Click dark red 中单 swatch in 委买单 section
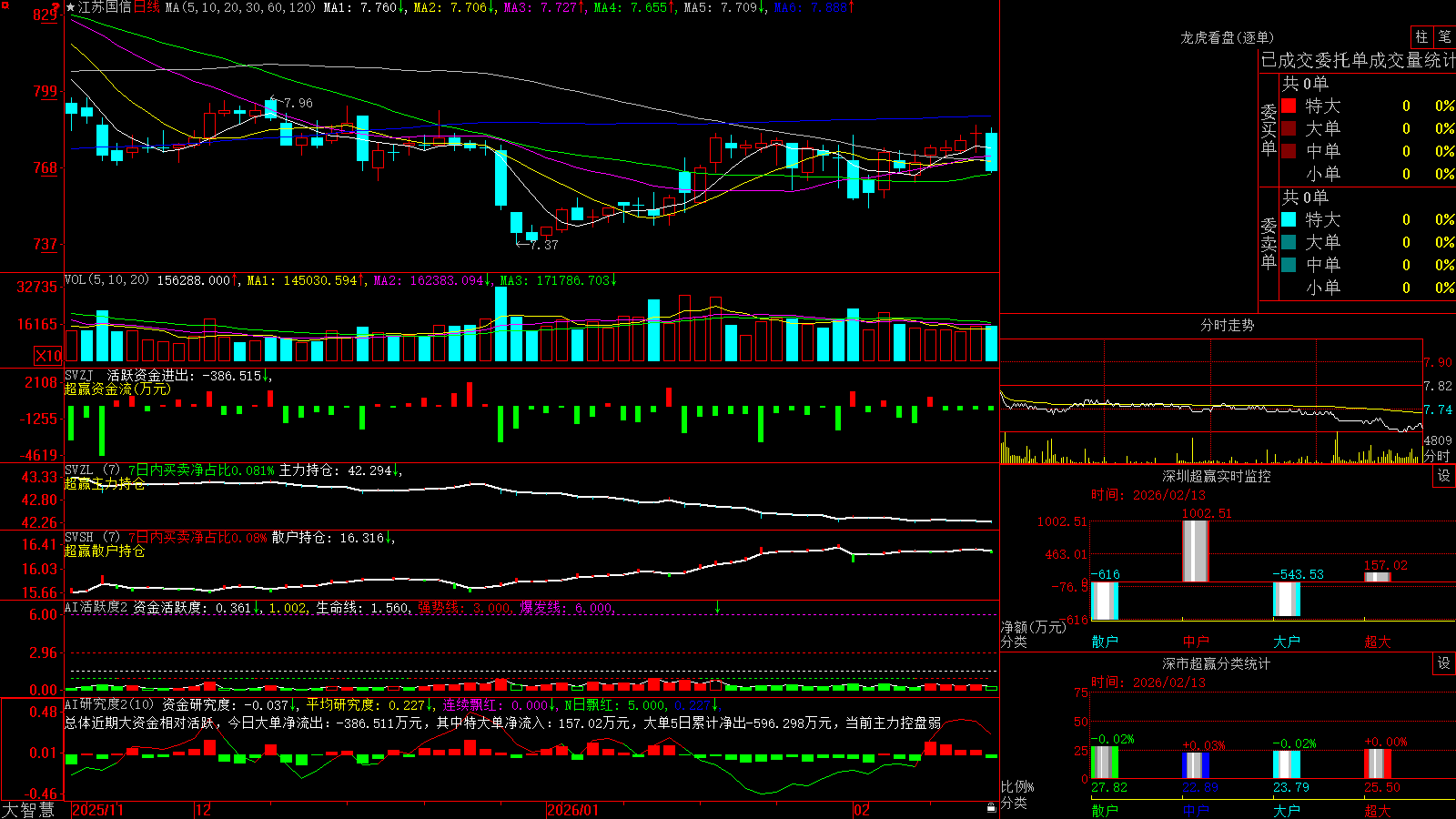 click(x=1289, y=151)
